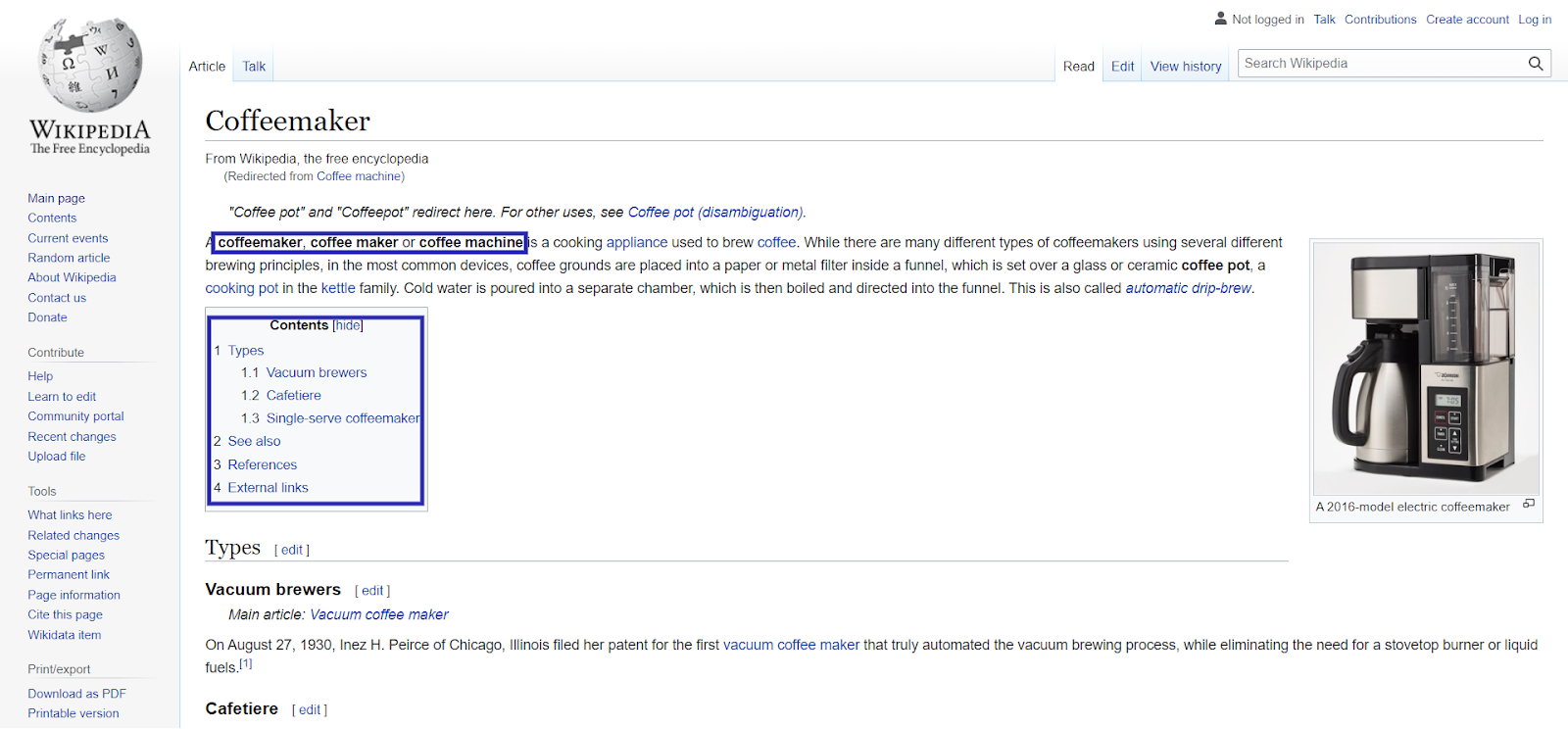
Task: Click the vacuum coffee maker link in paragraph
Action: click(791, 646)
